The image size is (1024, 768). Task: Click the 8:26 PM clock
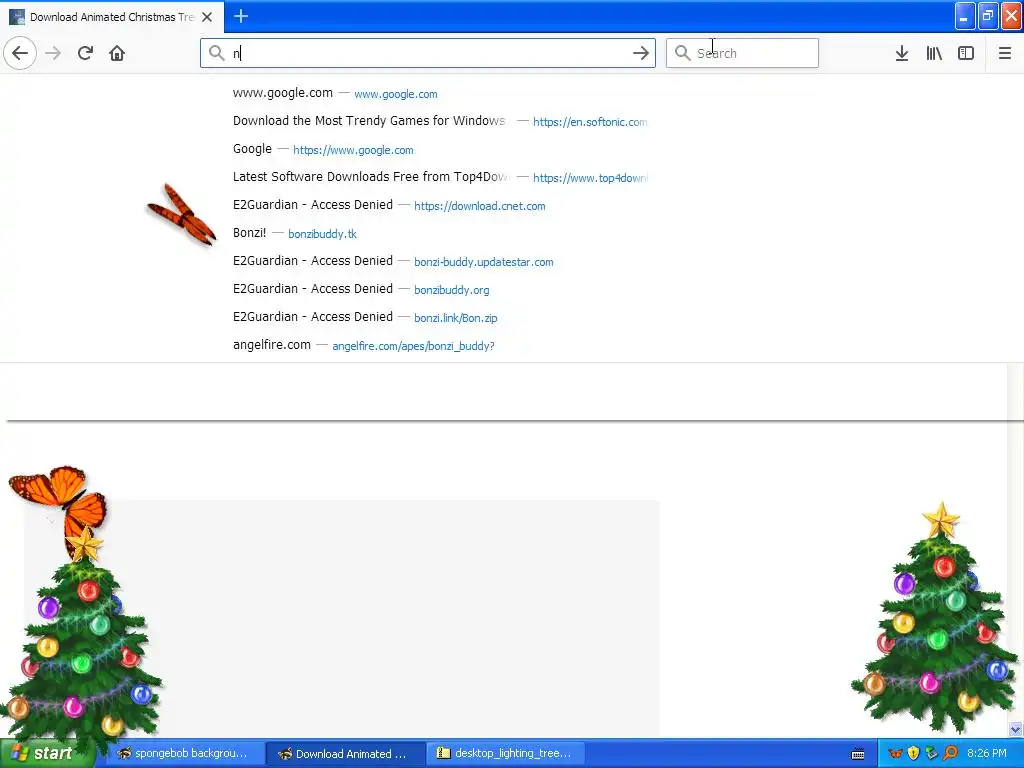(987, 754)
